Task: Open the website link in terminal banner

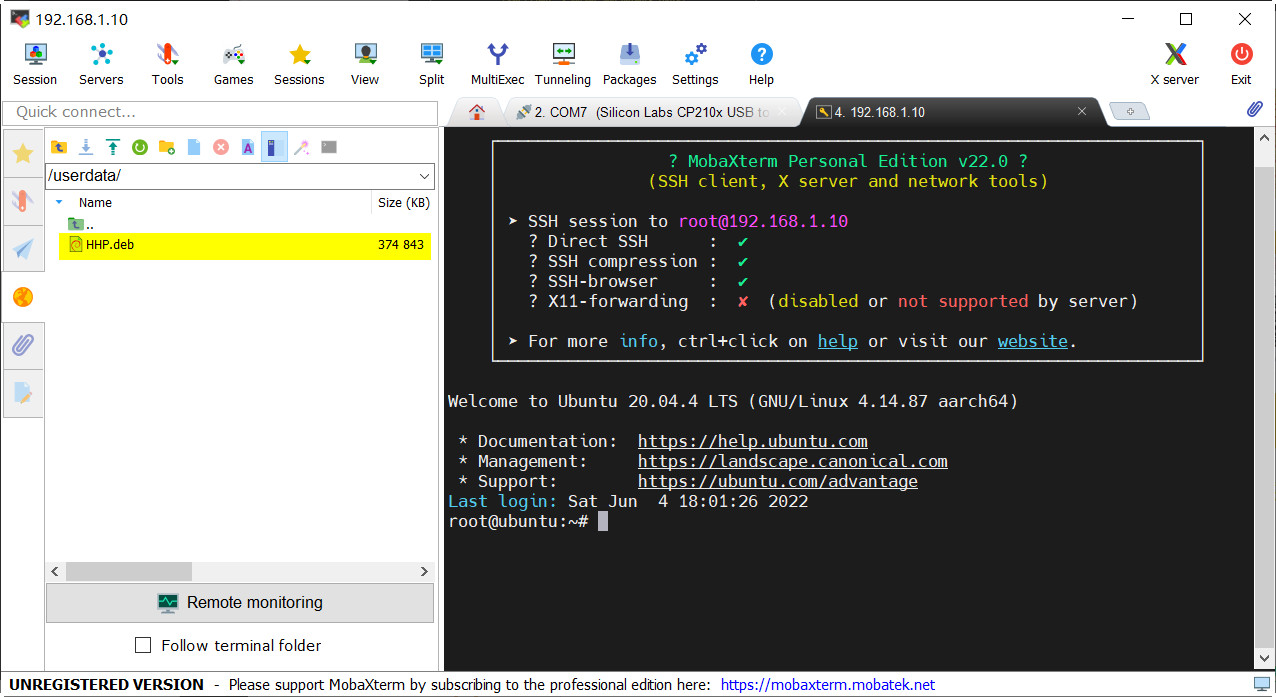Action: pos(1033,341)
